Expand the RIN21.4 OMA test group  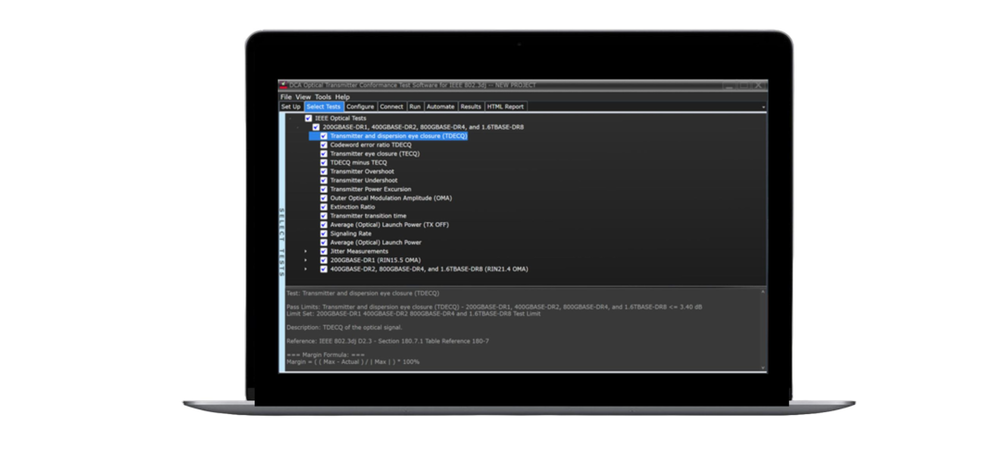306,269
